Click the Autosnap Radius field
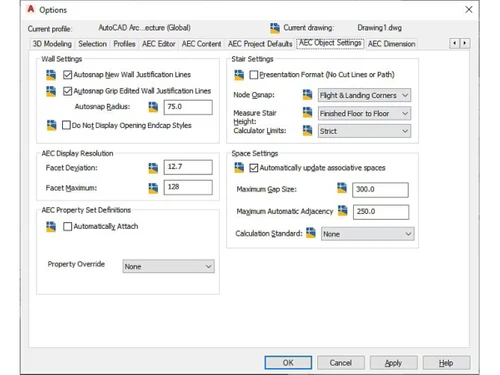 (188, 107)
